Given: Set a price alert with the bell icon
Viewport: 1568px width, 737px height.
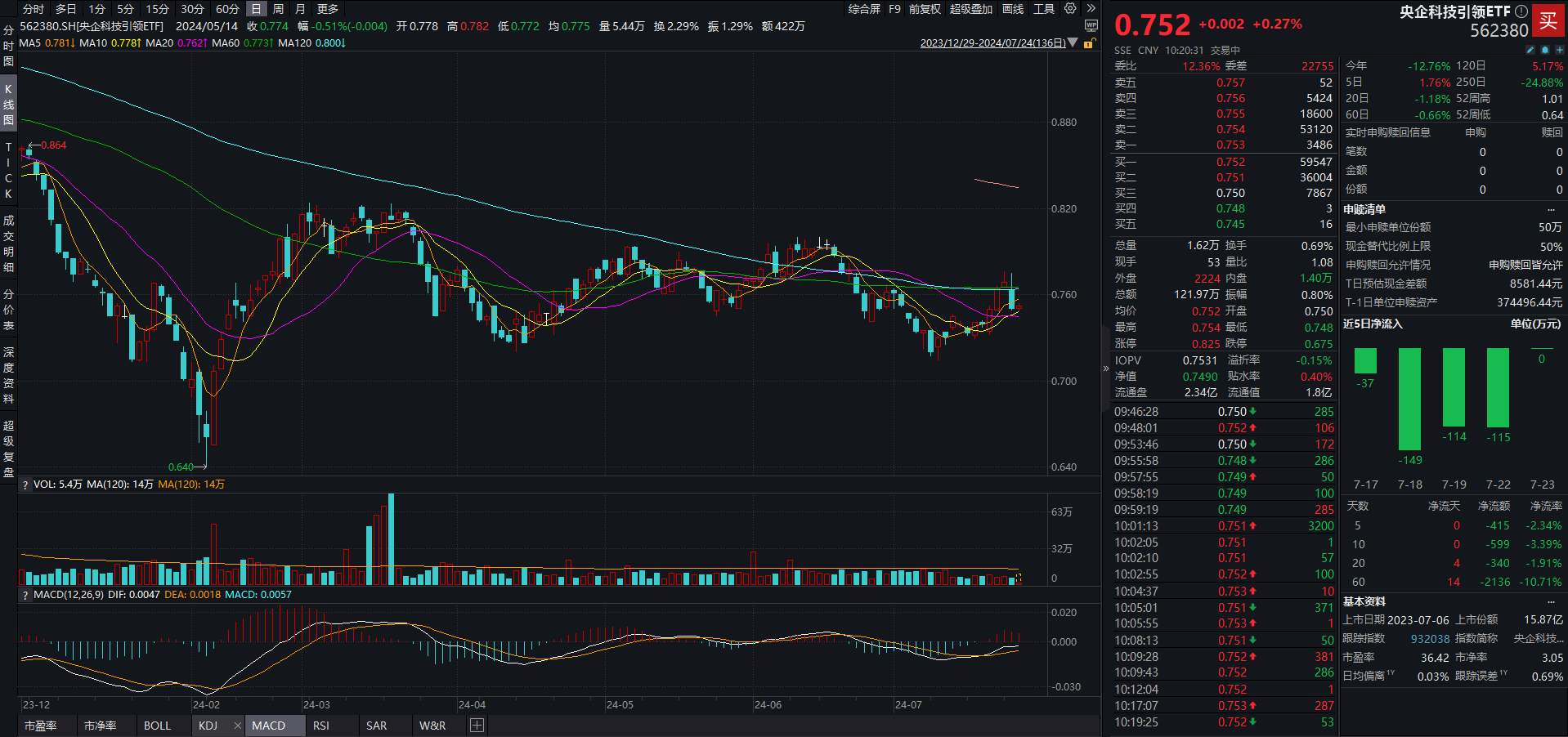Looking at the screenshot, I should [1545, 50].
